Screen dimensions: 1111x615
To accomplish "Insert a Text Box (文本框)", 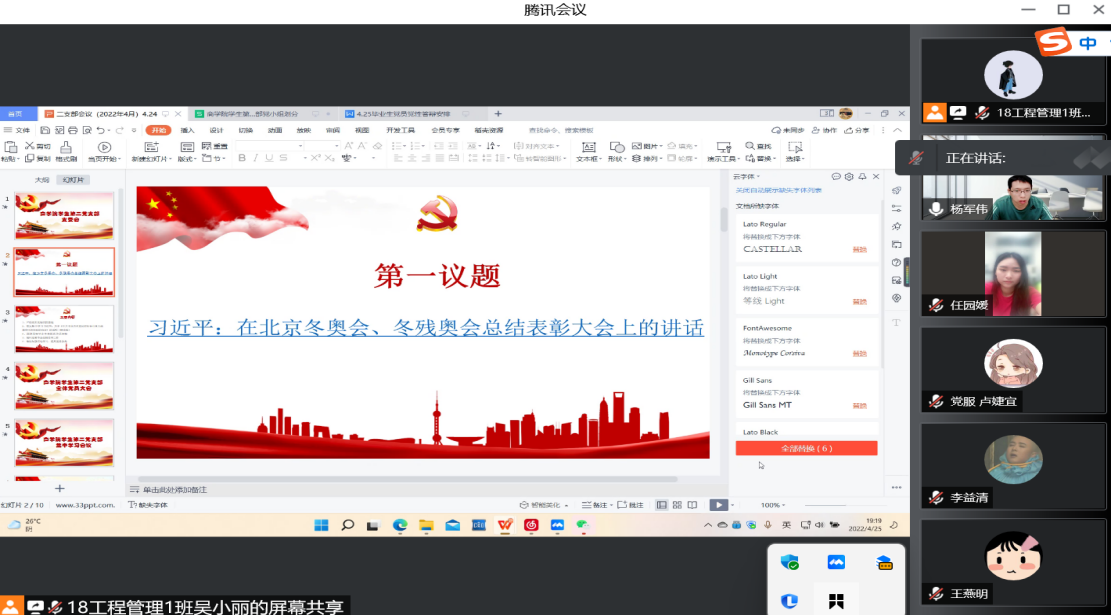I will (x=588, y=147).
